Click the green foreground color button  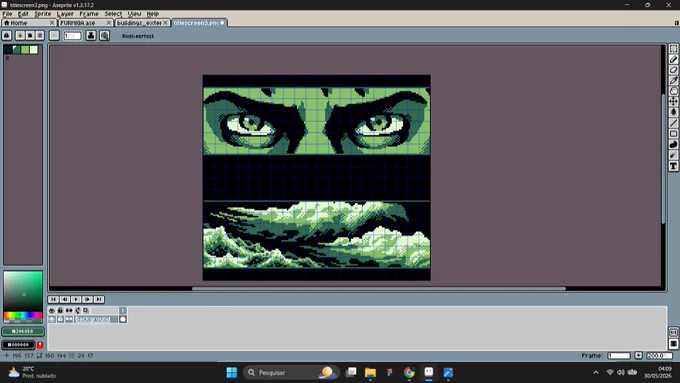23,331
